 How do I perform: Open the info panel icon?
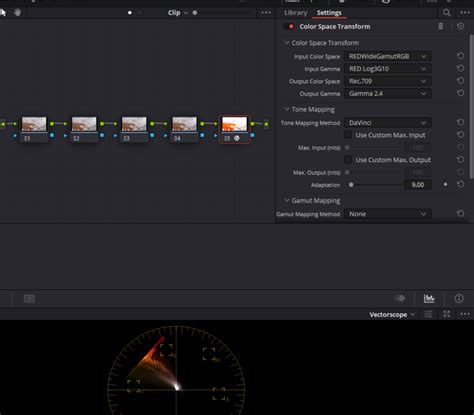(459, 298)
